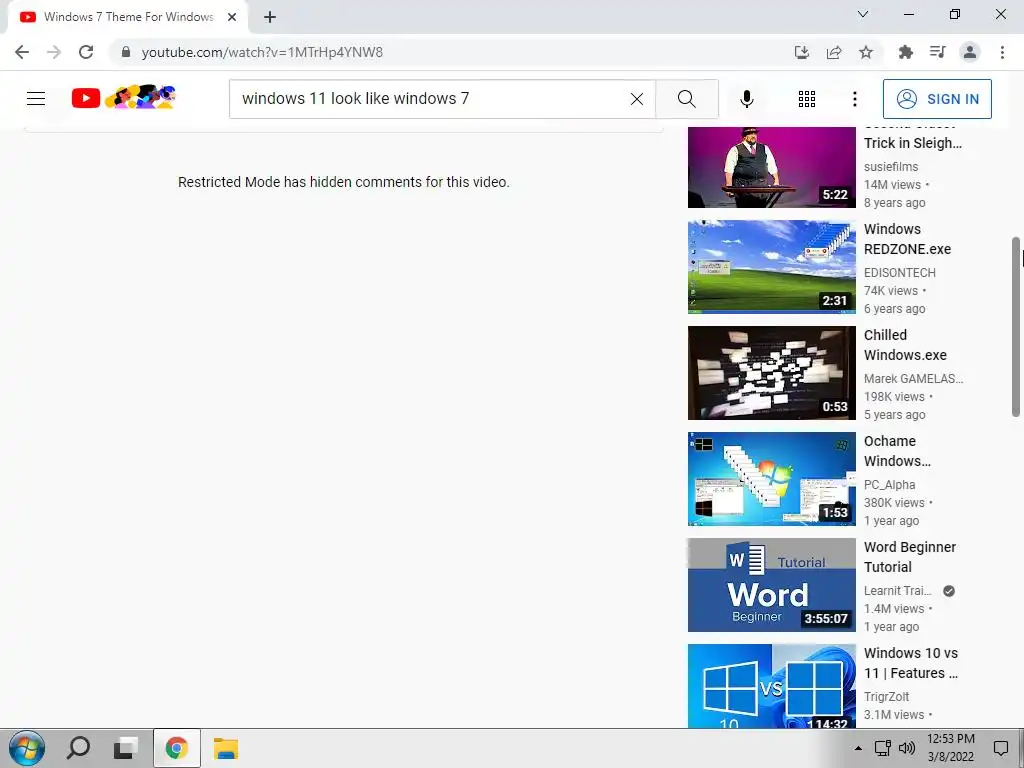The width and height of the screenshot is (1024, 768).
Task: Start voice search with microphone icon
Action: (747, 99)
